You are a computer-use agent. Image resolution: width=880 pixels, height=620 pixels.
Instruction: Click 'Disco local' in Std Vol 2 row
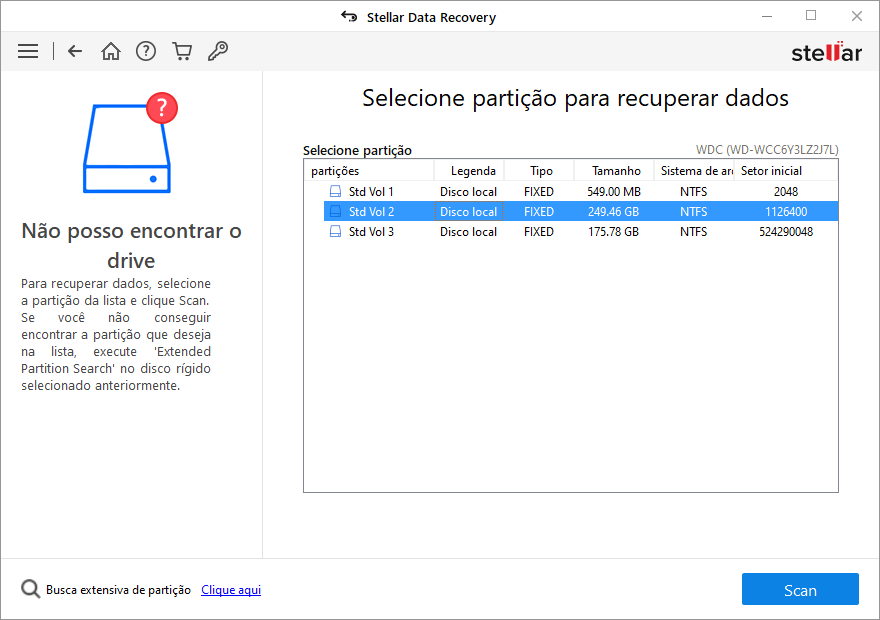469,212
